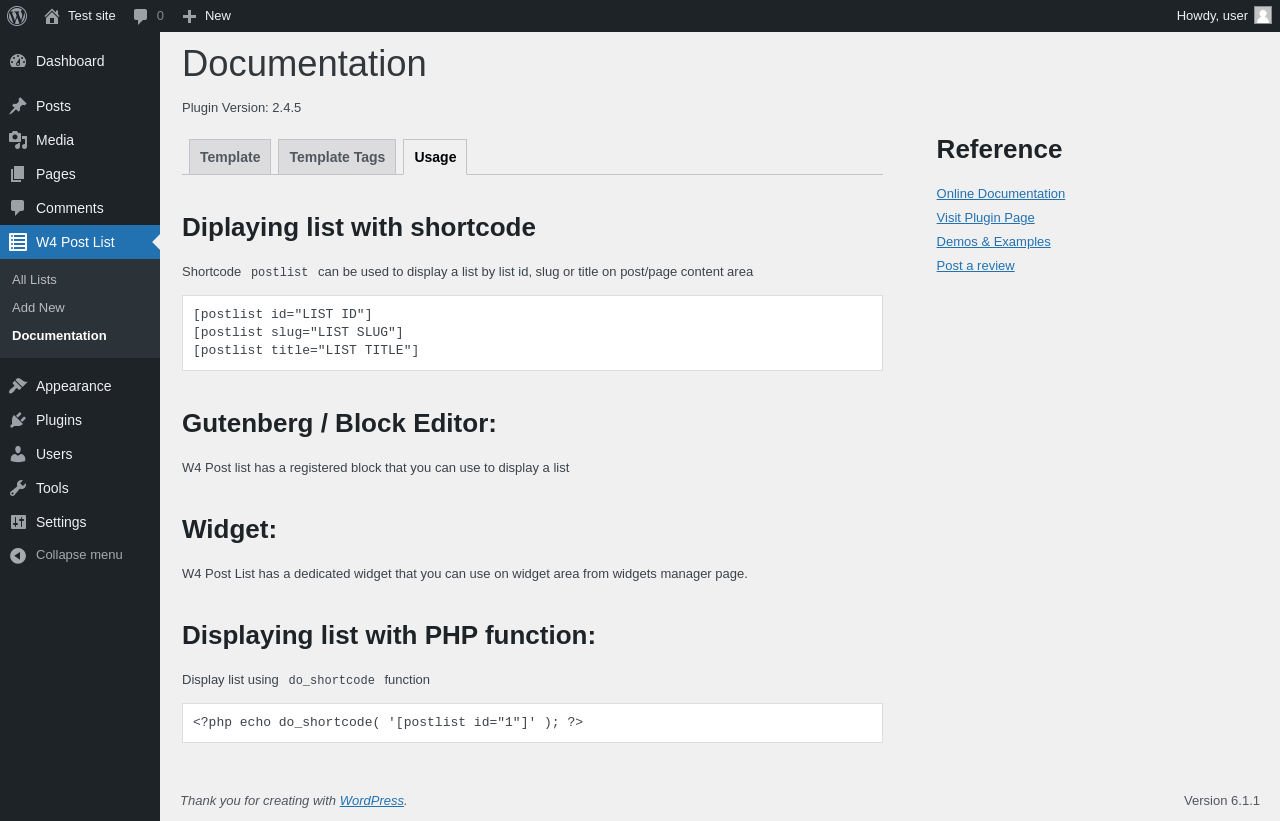Open Media library icon
This screenshot has width=1280, height=821.
(18, 140)
